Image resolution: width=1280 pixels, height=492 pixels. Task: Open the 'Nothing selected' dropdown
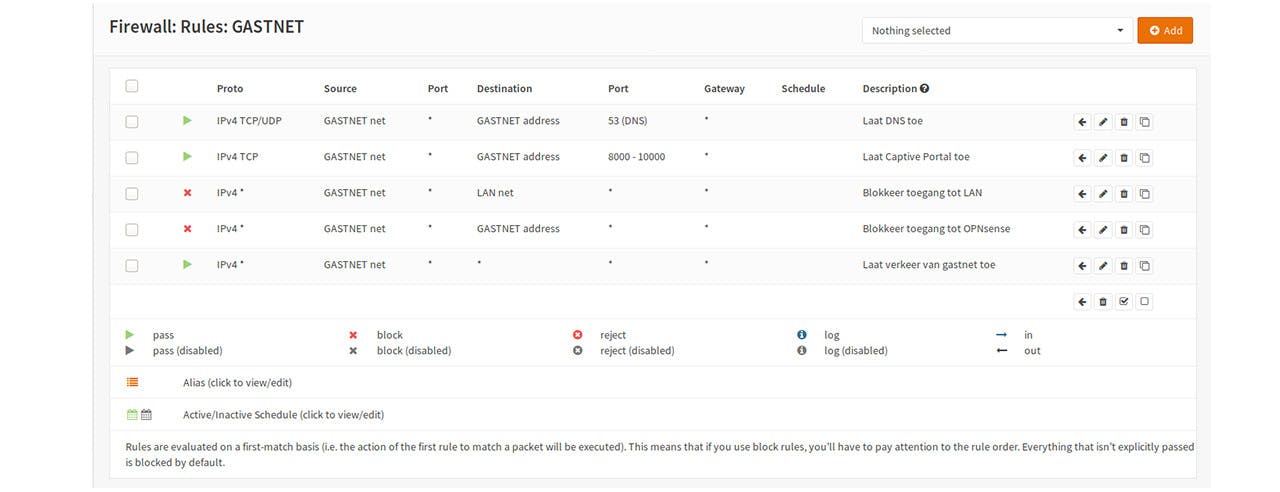coord(997,31)
